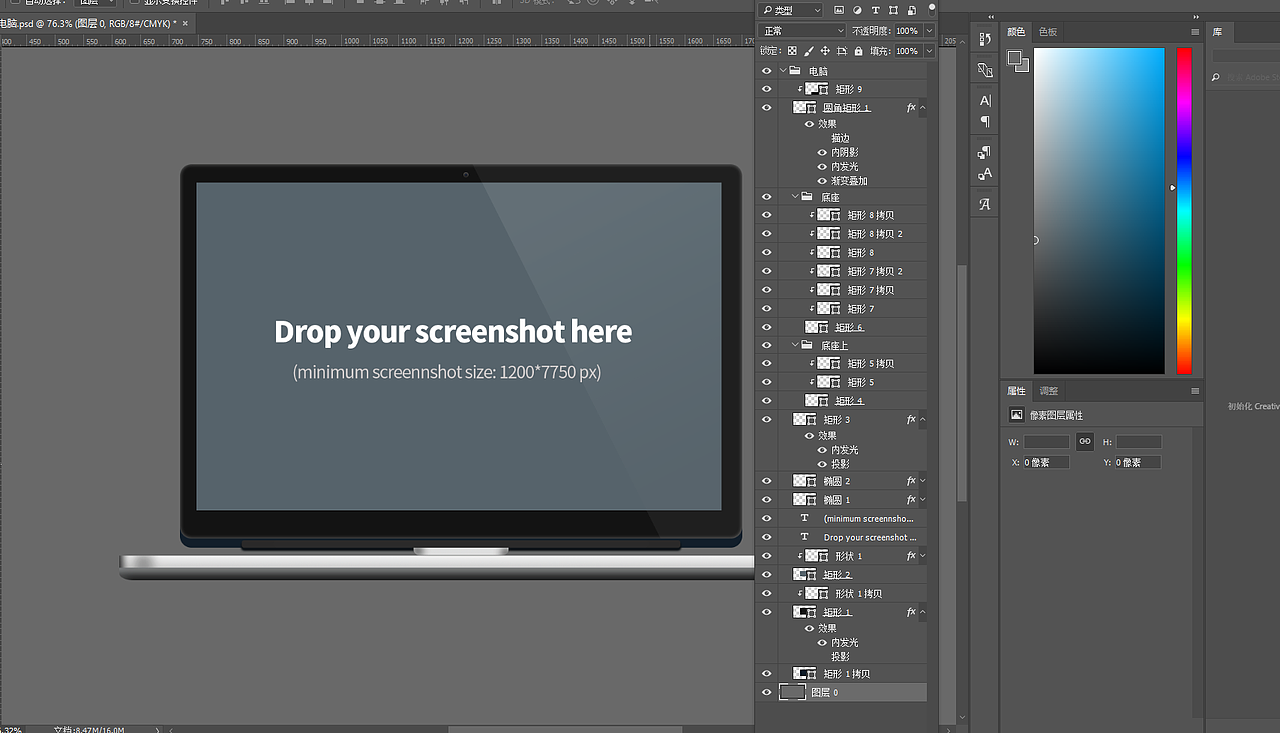Switch to the 色板 panel tab

[1047, 32]
